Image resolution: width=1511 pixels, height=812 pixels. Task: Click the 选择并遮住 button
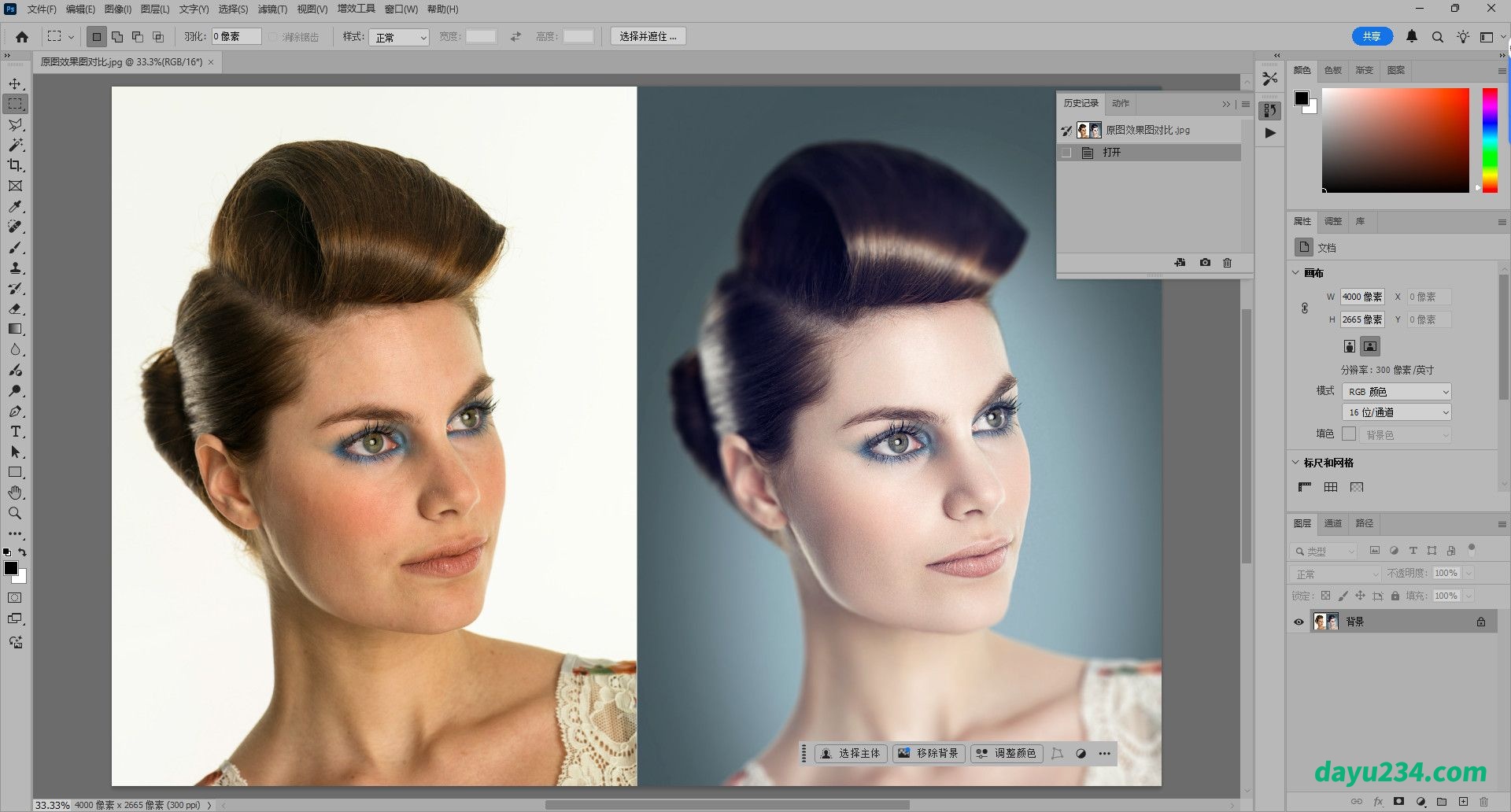coord(648,37)
